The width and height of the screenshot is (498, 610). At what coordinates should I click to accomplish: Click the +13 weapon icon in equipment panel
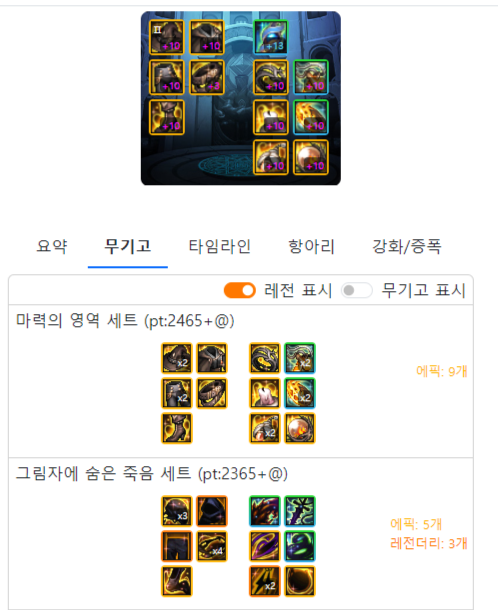[x=271, y=37]
